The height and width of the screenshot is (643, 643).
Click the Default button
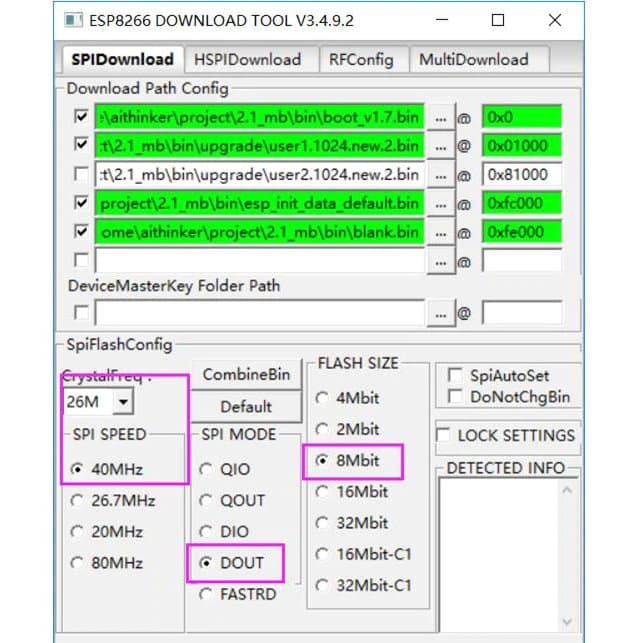(246, 406)
